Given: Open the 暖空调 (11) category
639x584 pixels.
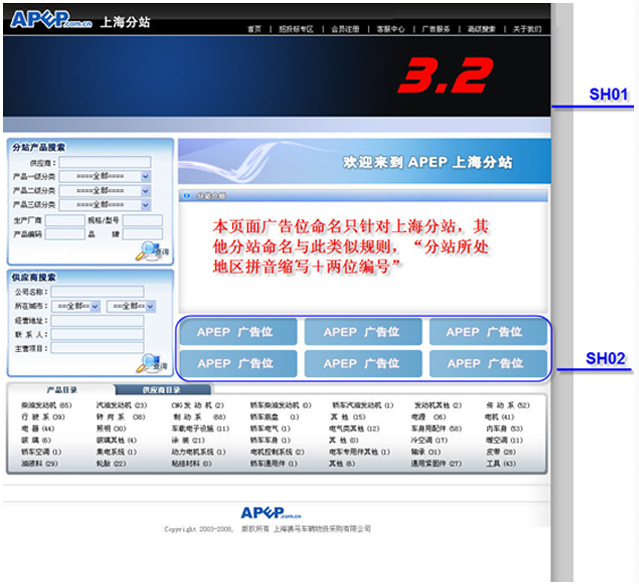Looking at the screenshot, I should [x=504, y=440].
